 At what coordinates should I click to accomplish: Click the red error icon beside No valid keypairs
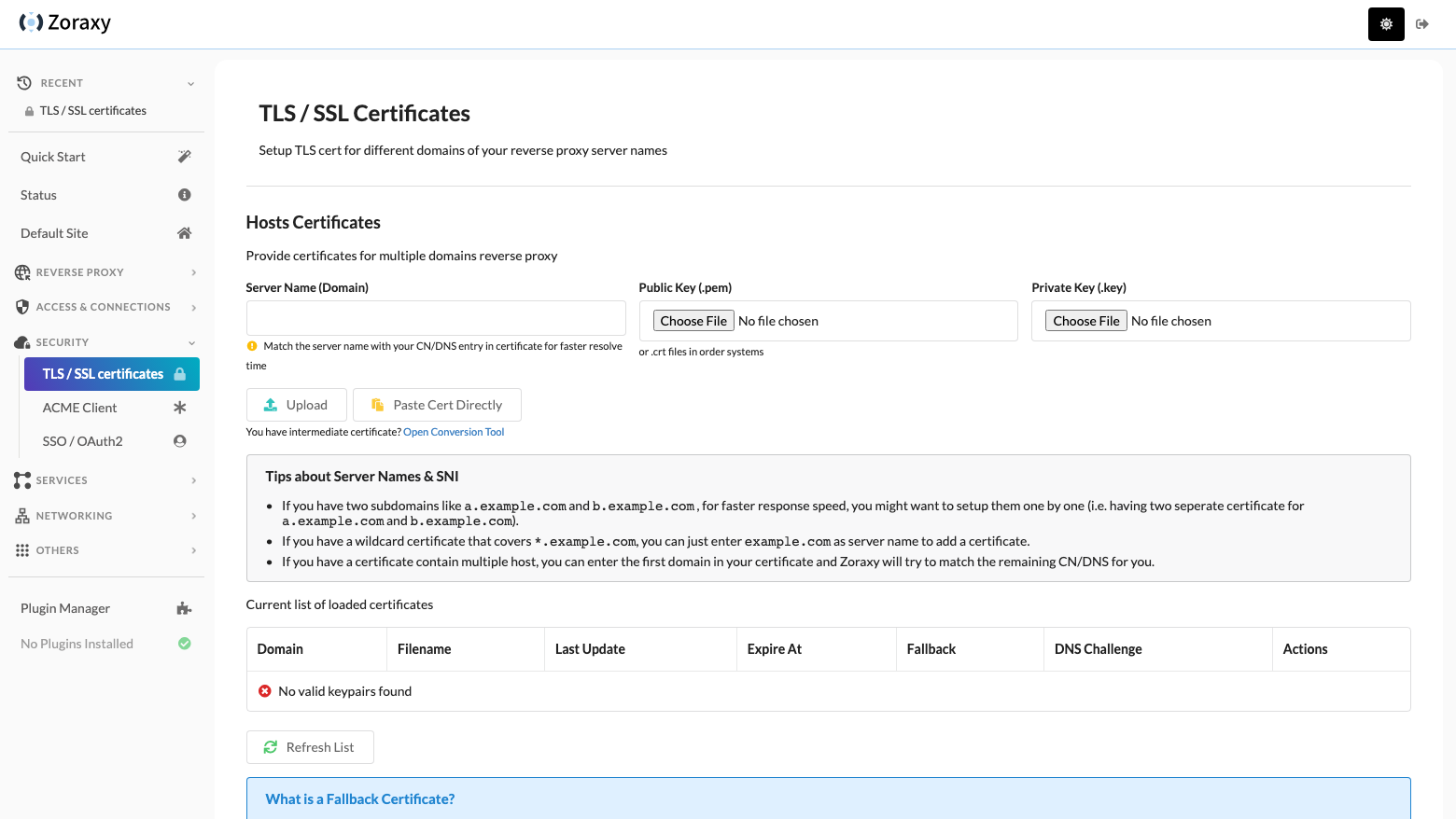265,691
